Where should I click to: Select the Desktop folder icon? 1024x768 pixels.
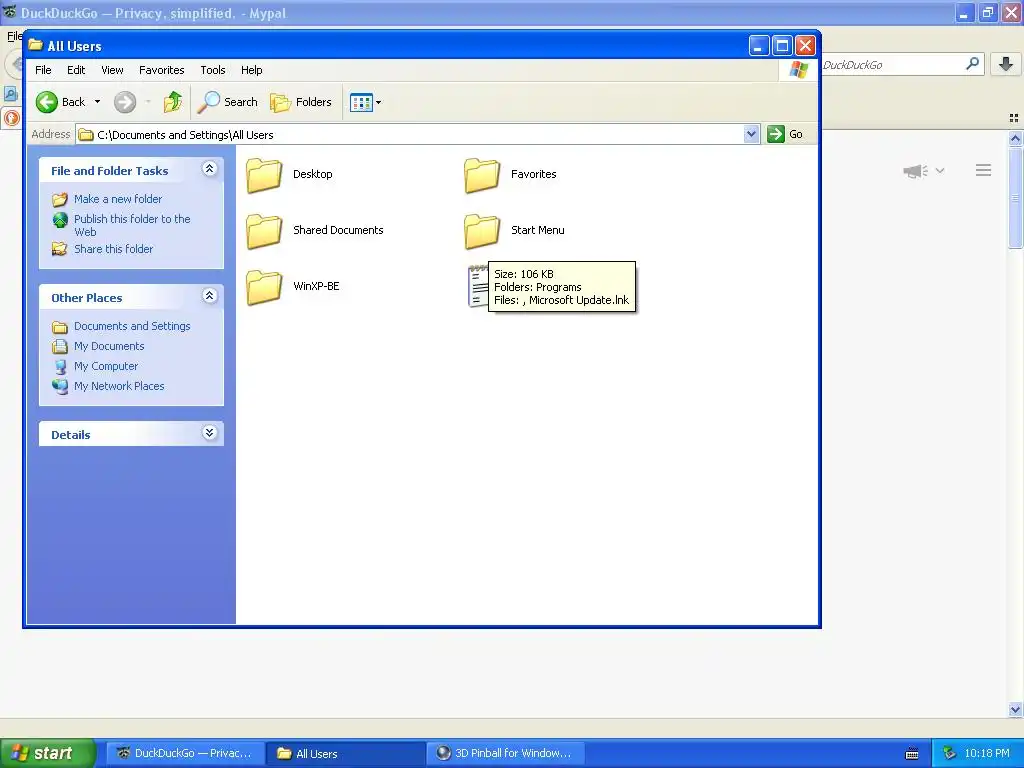click(264, 175)
